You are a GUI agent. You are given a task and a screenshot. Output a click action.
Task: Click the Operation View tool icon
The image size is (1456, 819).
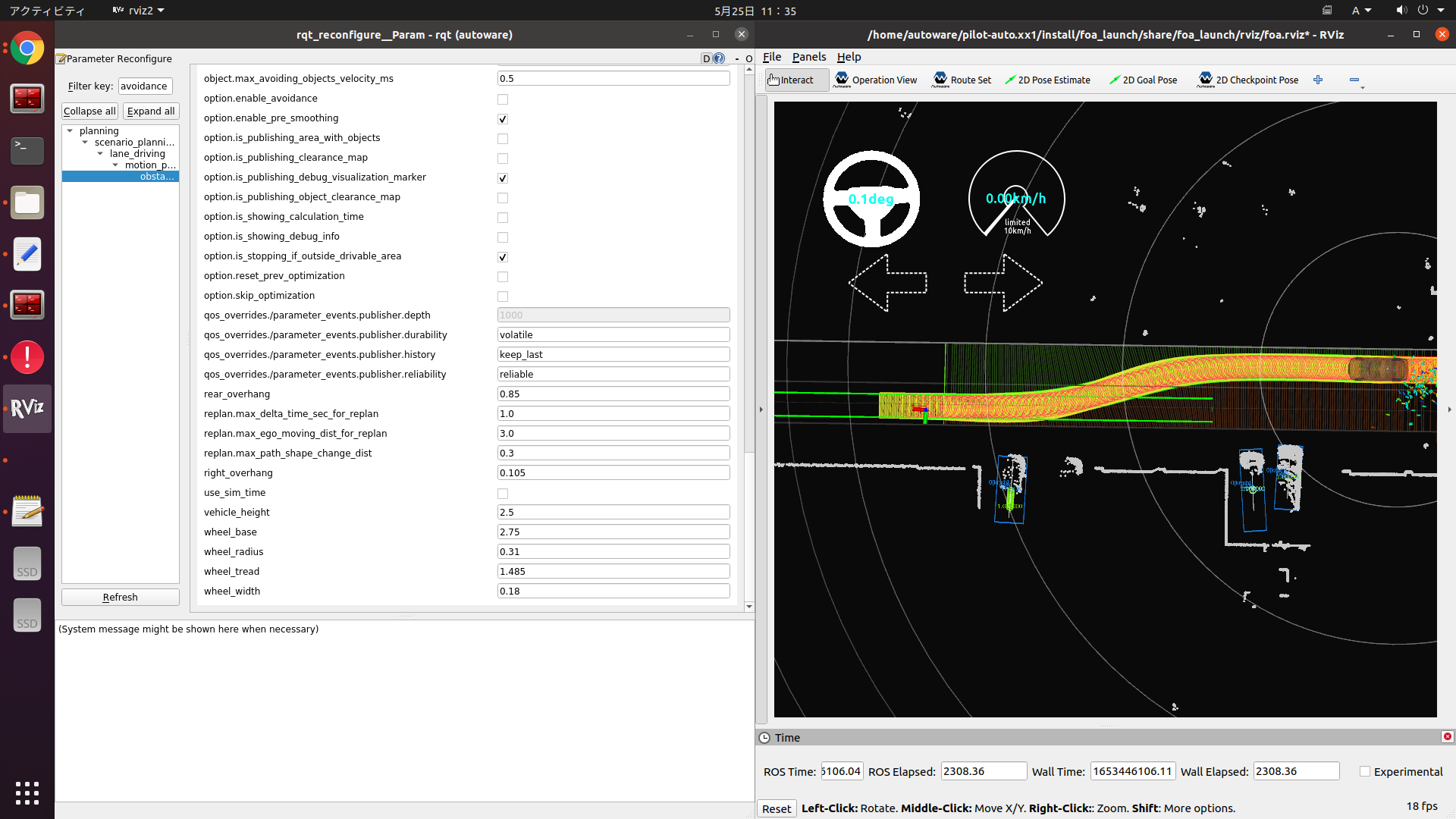coord(842,79)
